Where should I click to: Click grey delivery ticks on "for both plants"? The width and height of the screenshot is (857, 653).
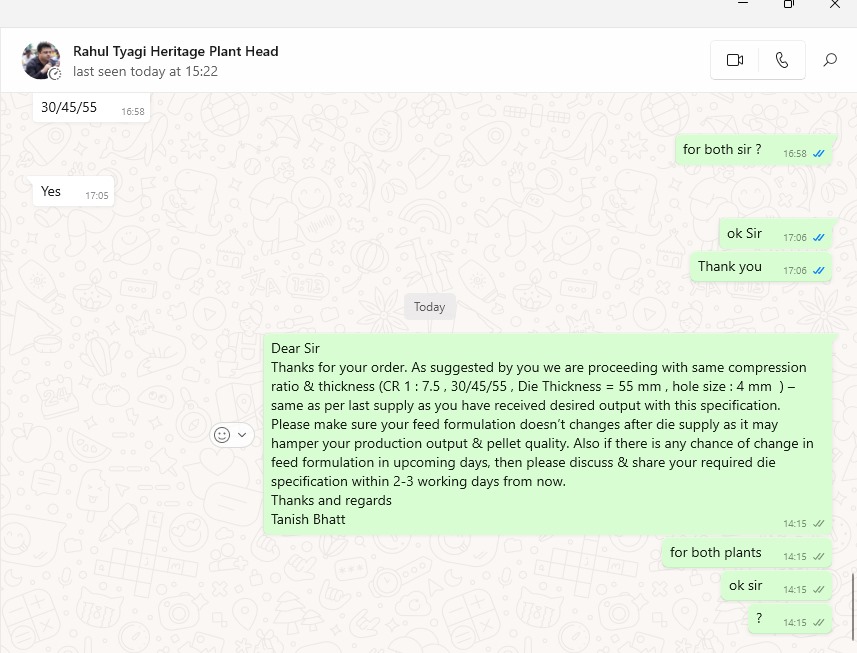pyautogui.click(x=819, y=557)
